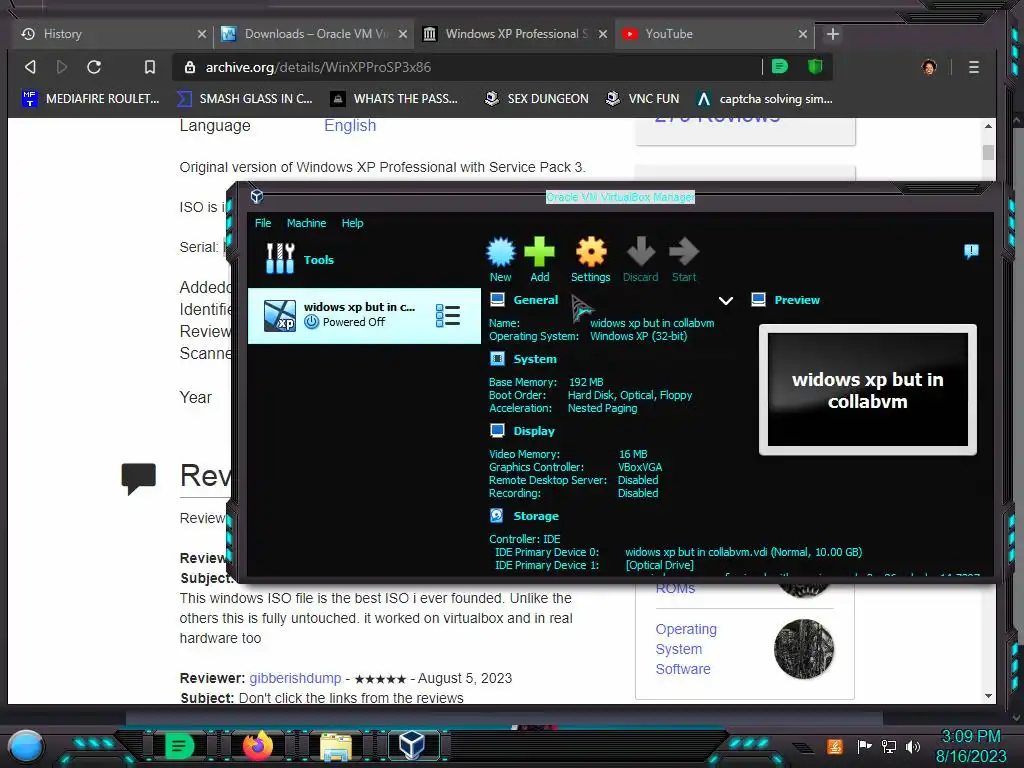
Task: Open the VM list menu icon beside widows xp
Action: pos(448,315)
